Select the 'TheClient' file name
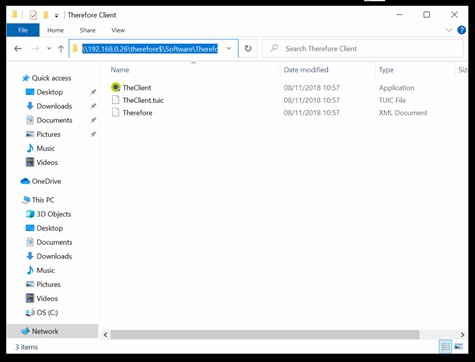The width and height of the screenshot is (475, 362). [137, 87]
